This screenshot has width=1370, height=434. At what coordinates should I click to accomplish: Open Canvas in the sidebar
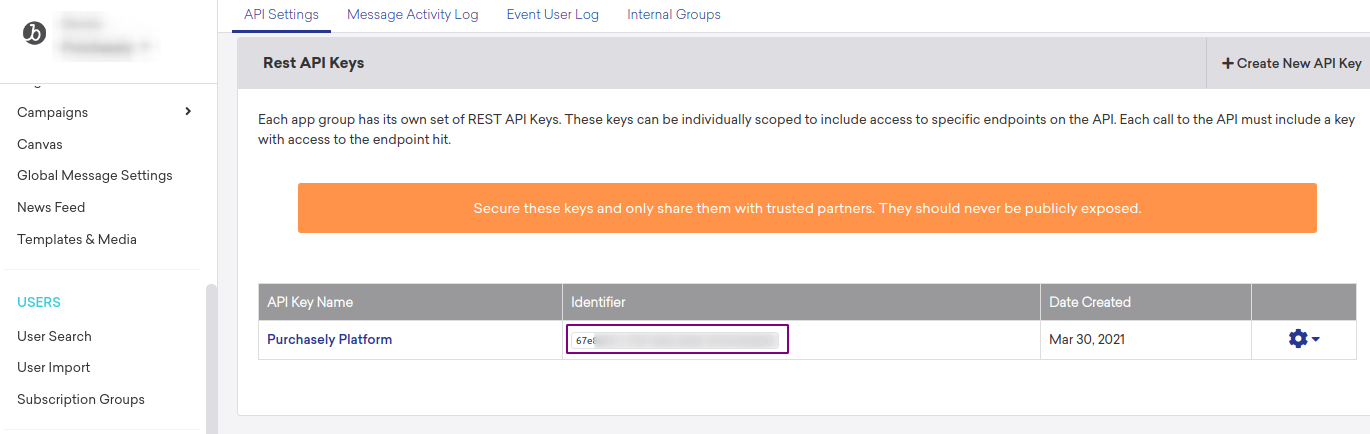pyautogui.click(x=40, y=144)
